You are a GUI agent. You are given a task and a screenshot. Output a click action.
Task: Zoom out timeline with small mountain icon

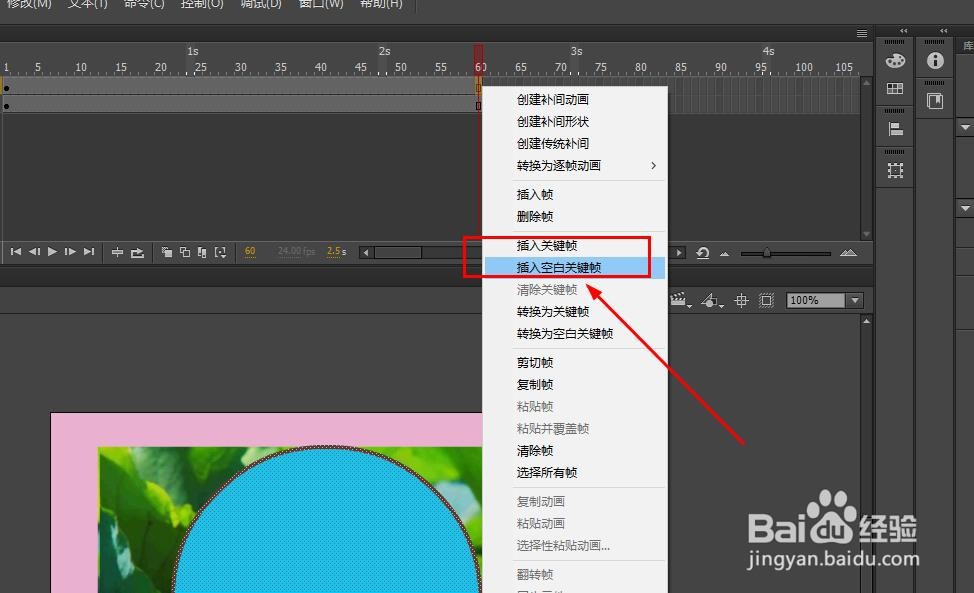pyautogui.click(x=724, y=253)
